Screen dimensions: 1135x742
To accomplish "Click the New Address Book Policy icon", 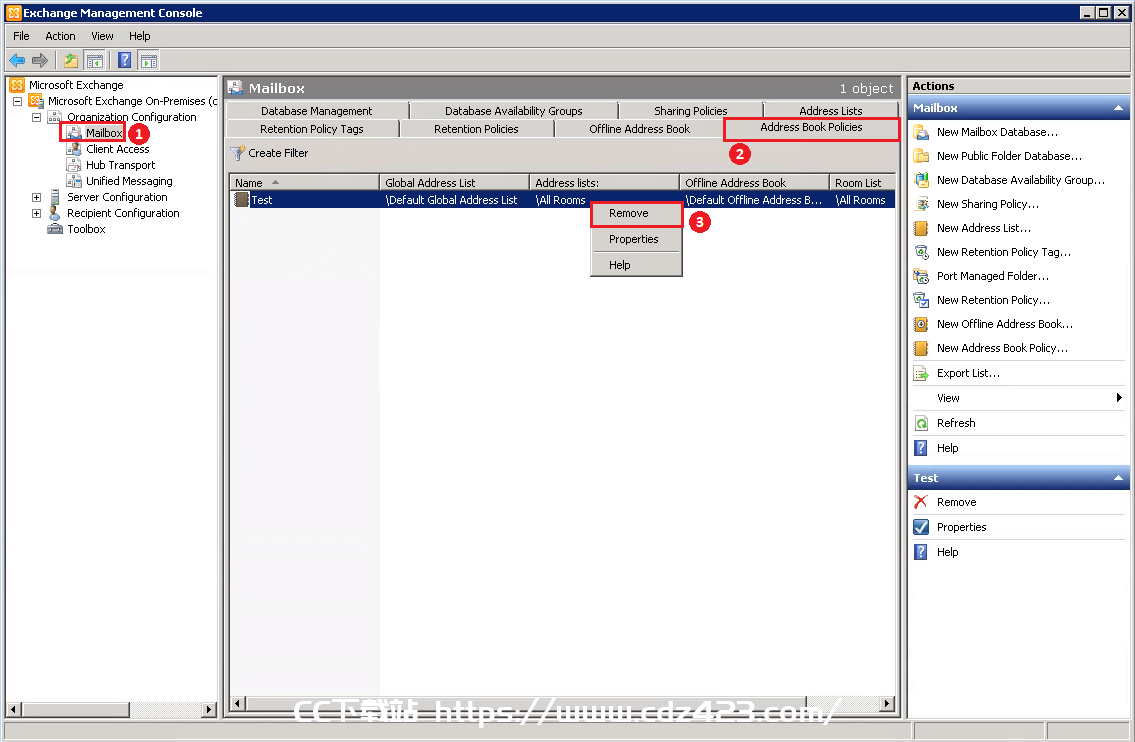I will point(921,348).
